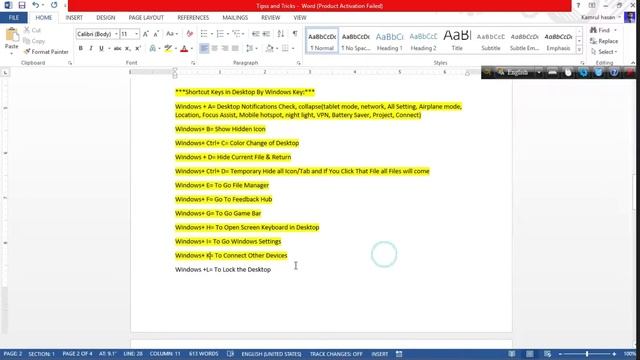Open Font dialog launcher
The width and height of the screenshot is (640, 360).
click(x=193, y=63)
